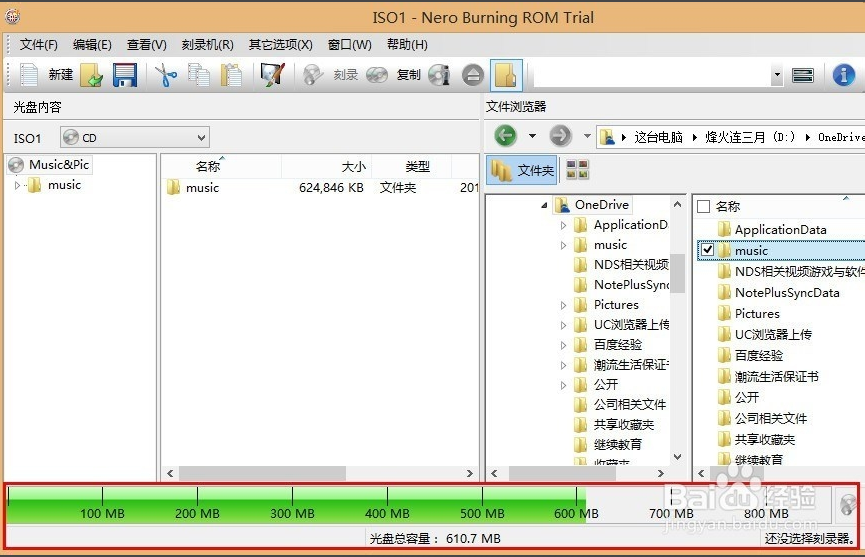
Task: Open the disc info icon
Action: click(x=440, y=74)
